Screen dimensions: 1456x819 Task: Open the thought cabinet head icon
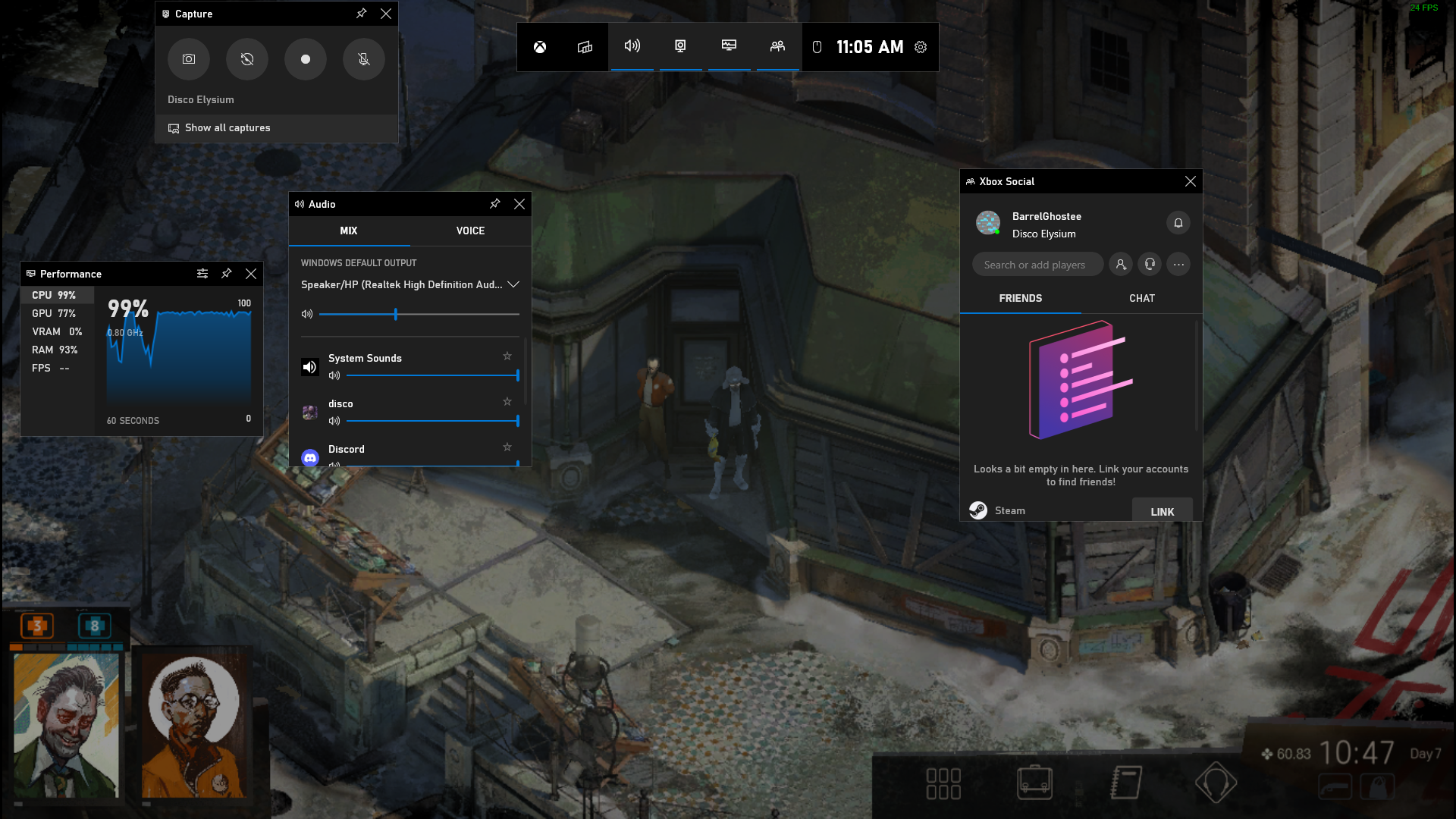[1216, 783]
